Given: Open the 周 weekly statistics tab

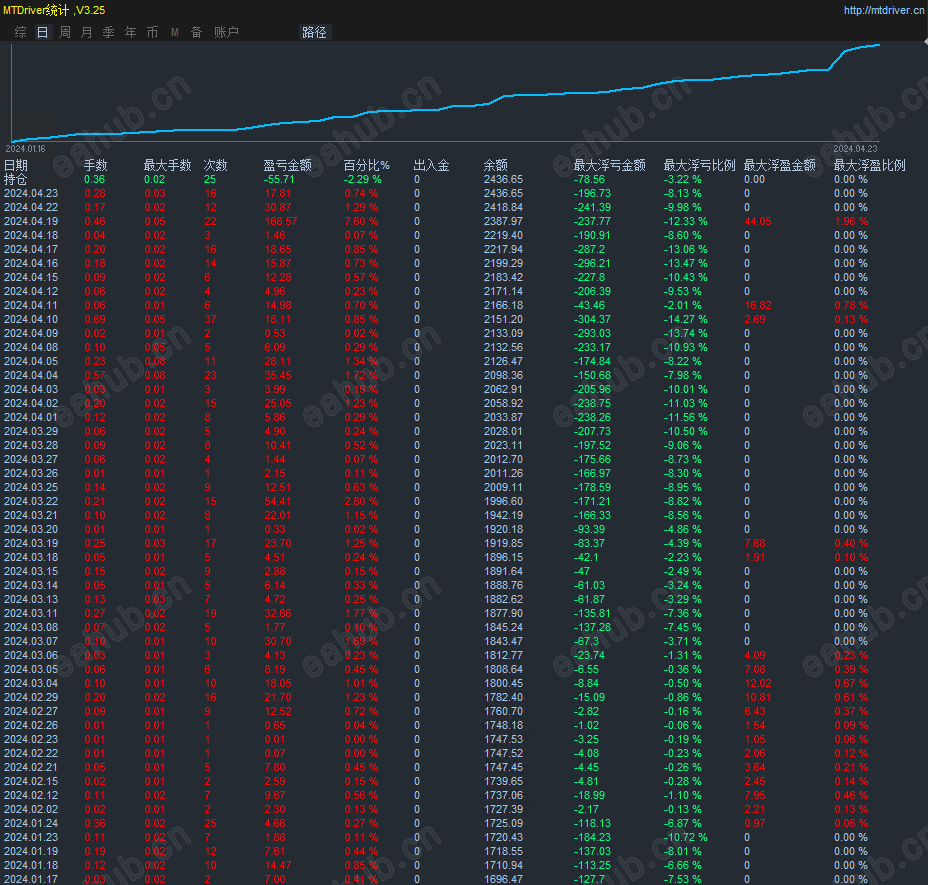Looking at the screenshot, I should click(x=65, y=32).
